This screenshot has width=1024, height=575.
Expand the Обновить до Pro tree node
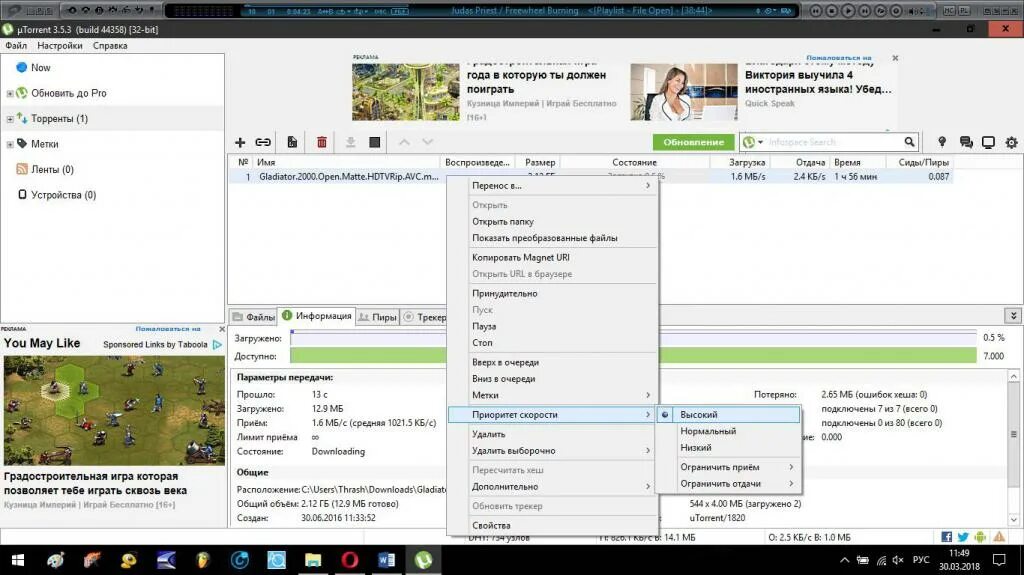[x=10, y=93]
